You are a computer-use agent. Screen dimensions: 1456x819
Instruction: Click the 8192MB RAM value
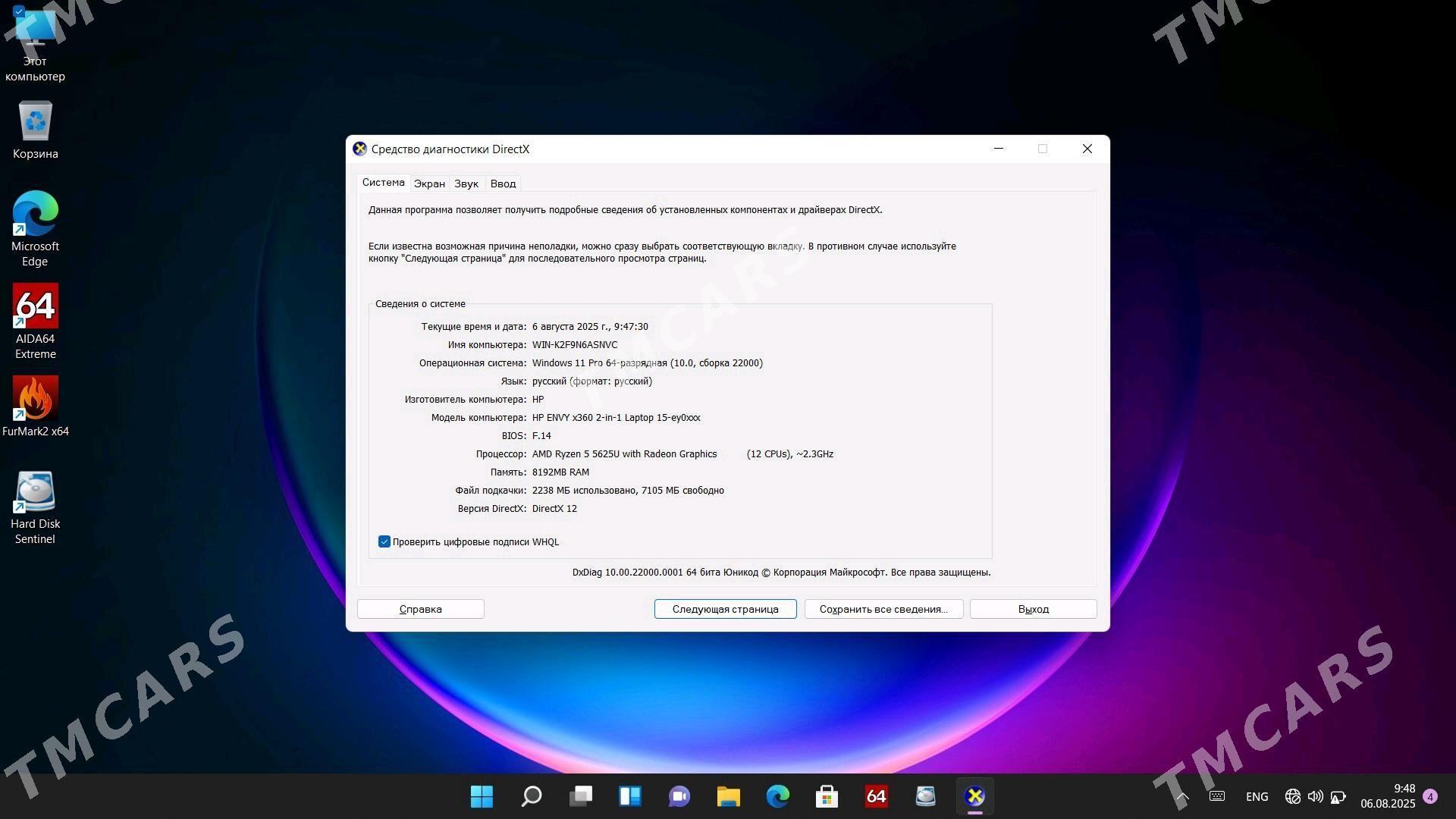coord(560,472)
